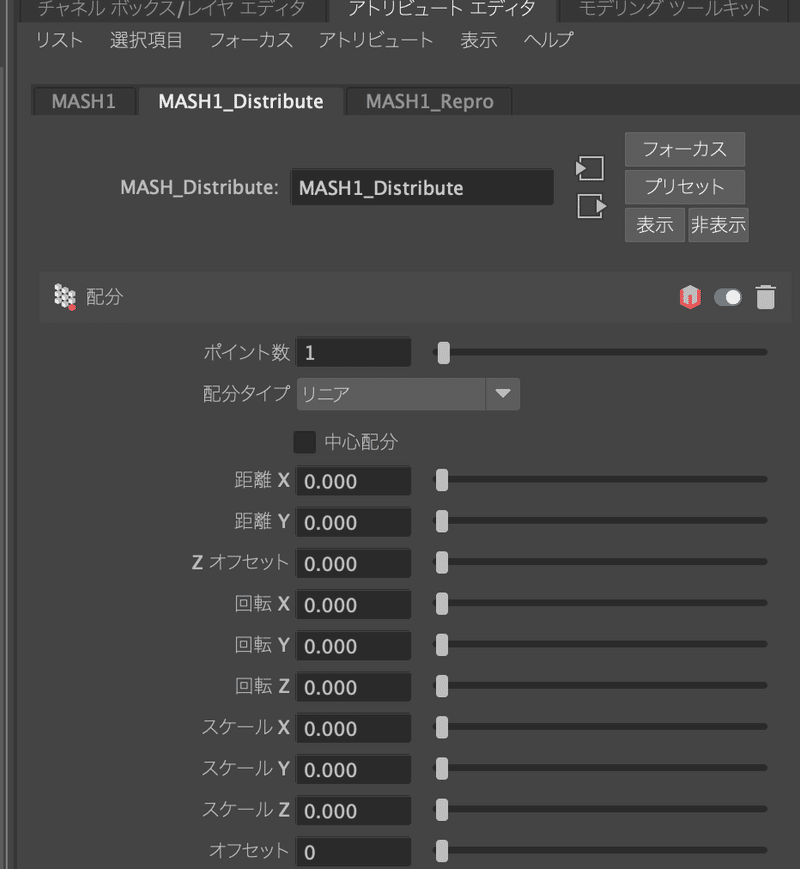The image size is (800, 869).
Task: Click the MASH_Distribute: label text
Action: tap(200, 187)
